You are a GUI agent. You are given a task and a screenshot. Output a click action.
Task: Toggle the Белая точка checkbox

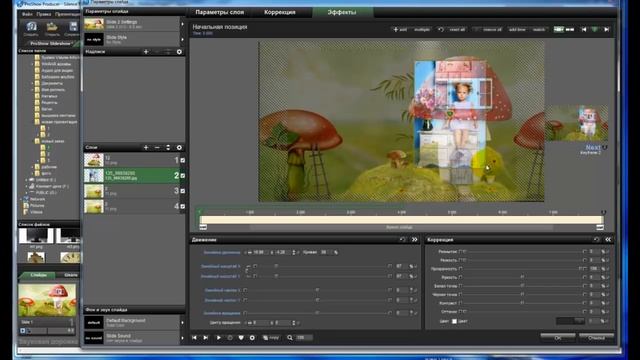pyautogui.click(x=461, y=286)
